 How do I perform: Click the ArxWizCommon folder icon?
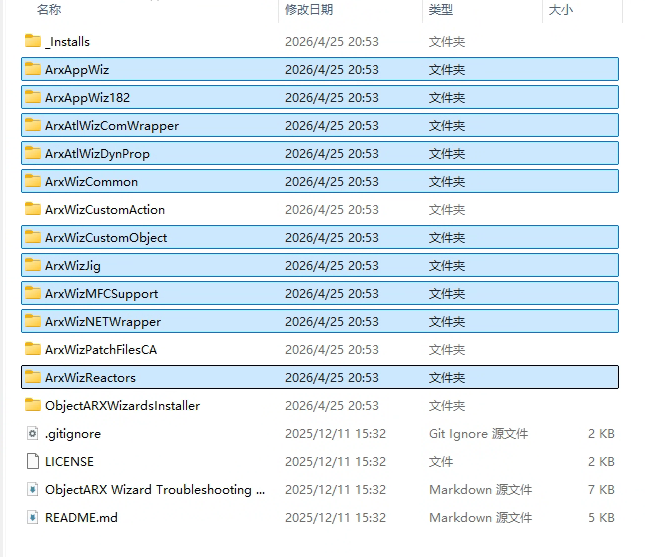point(32,181)
